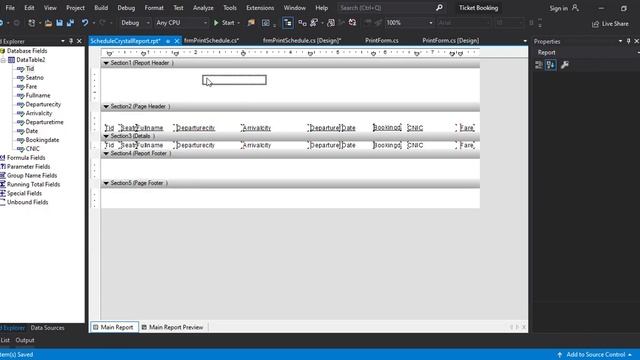640x360 pixels.
Task: Click the Save icon in the toolbar
Action: [60, 23]
